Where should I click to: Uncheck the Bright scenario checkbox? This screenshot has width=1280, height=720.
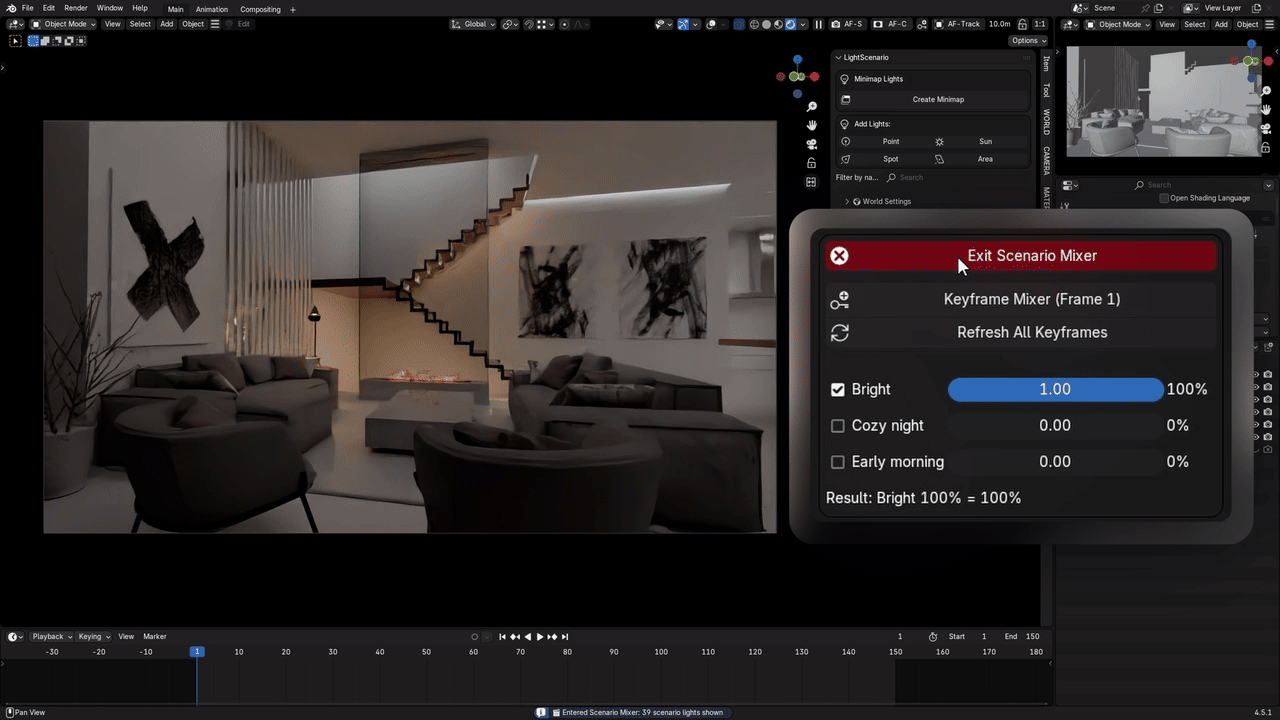click(x=838, y=390)
